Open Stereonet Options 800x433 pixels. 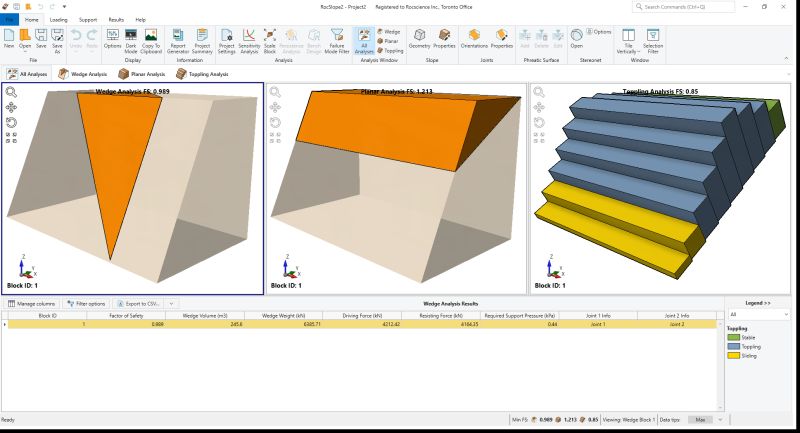pos(598,32)
